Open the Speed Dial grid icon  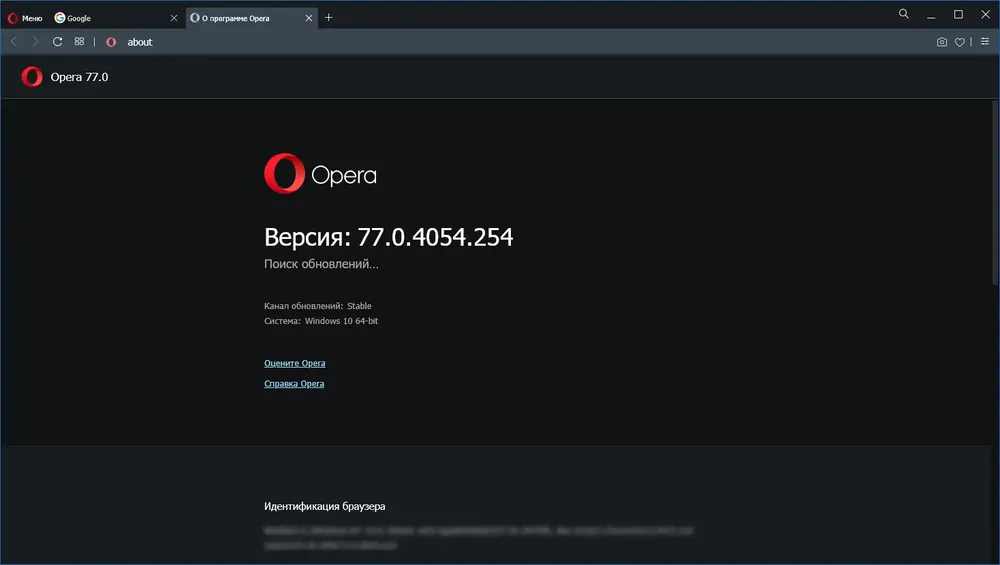(x=79, y=41)
